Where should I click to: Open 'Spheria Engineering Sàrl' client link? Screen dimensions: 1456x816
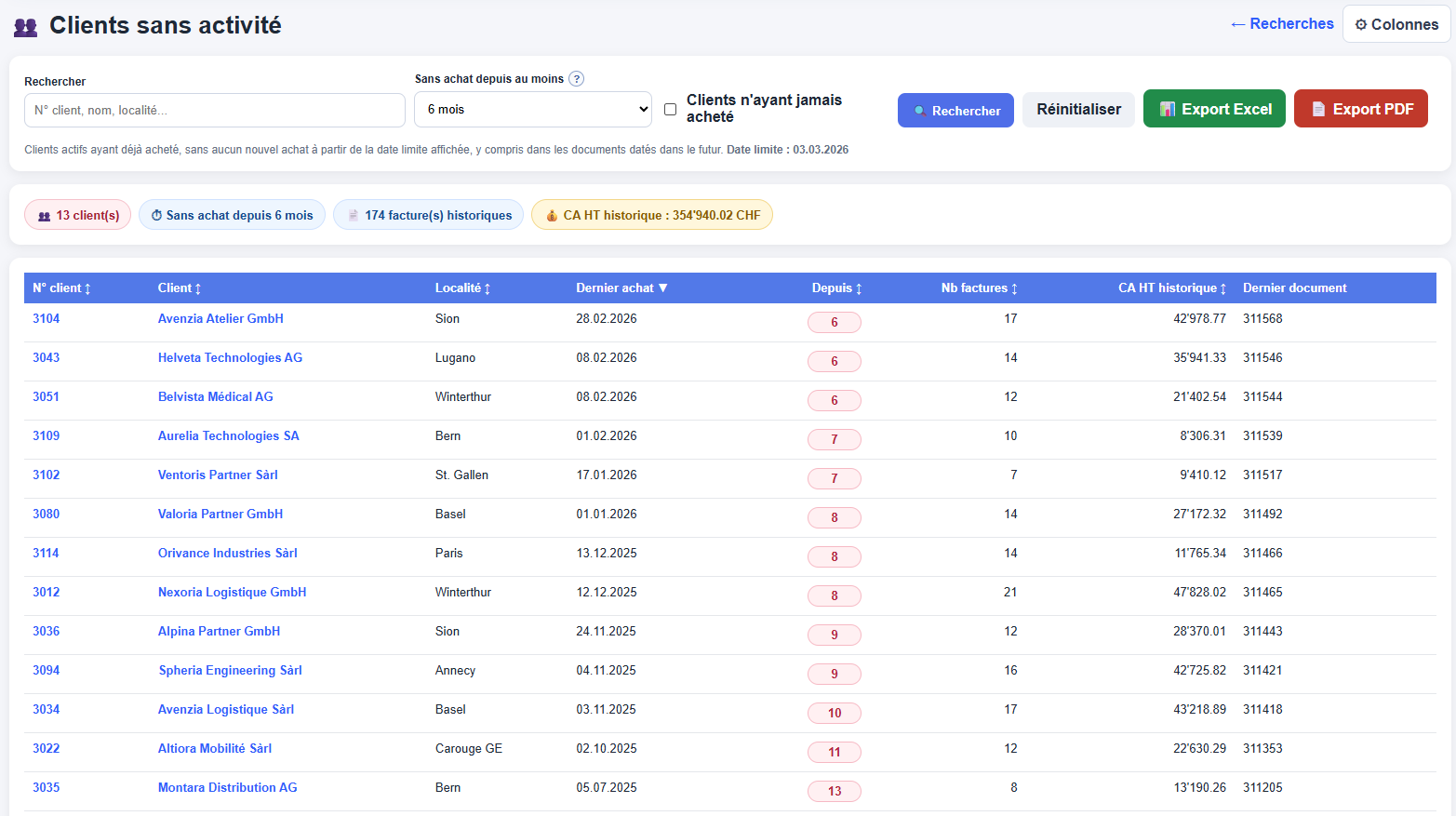pos(230,670)
